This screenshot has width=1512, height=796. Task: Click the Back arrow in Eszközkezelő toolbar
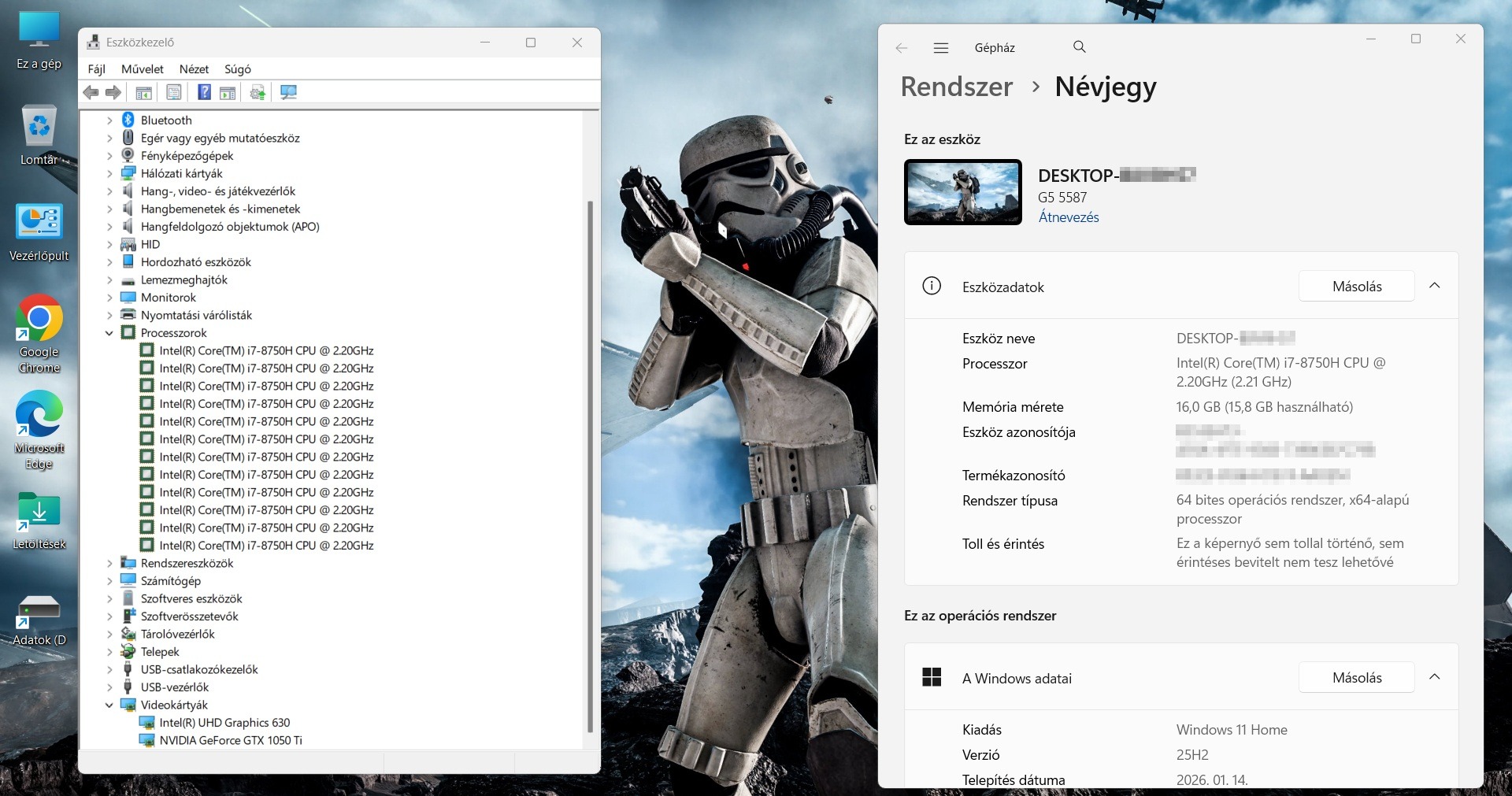(91, 93)
